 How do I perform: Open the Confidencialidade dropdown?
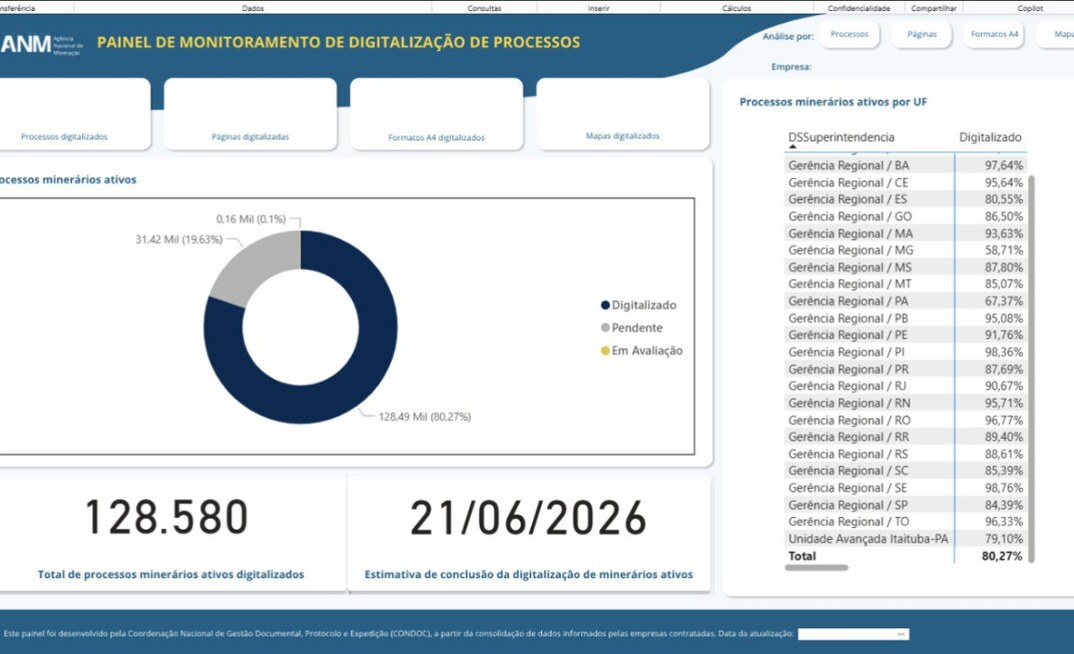[860, 7]
